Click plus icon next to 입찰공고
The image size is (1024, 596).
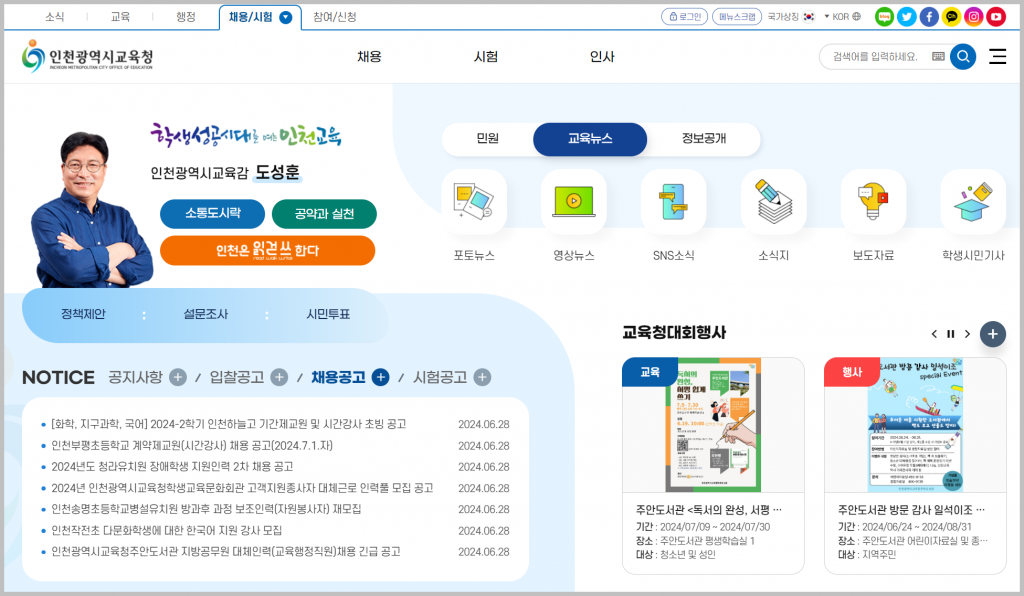coord(279,377)
